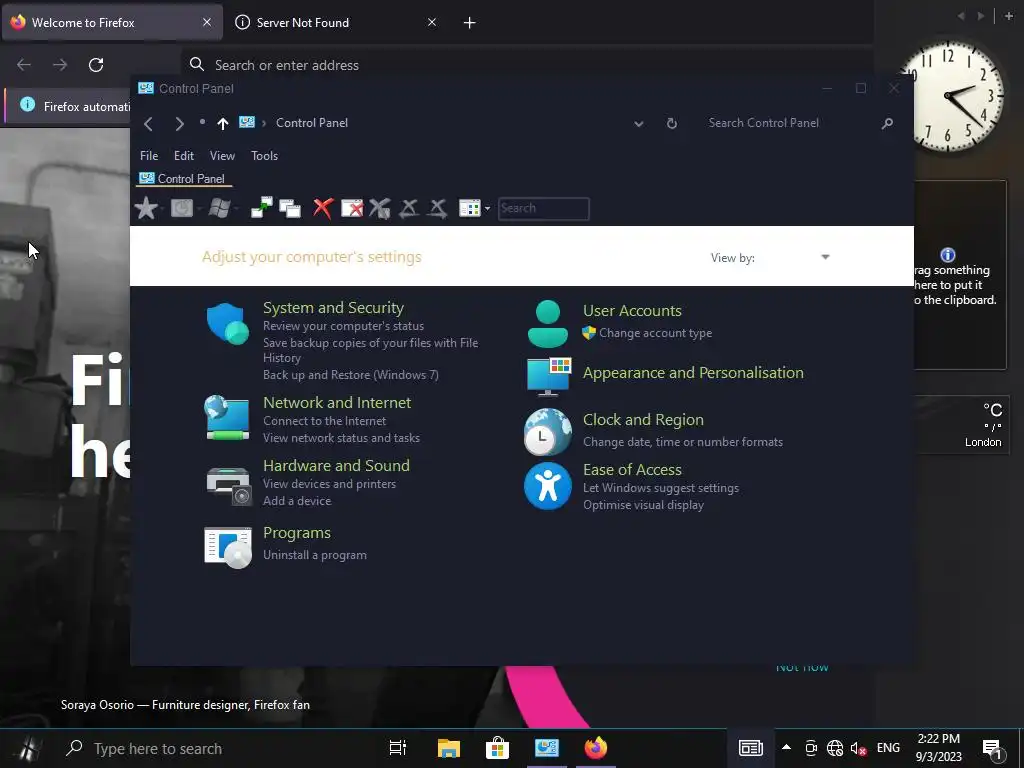Image resolution: width=1024 pixels, height=768 pixels.
Task: Click the Optimise visual display link
Action: click(x=643, y=505)
